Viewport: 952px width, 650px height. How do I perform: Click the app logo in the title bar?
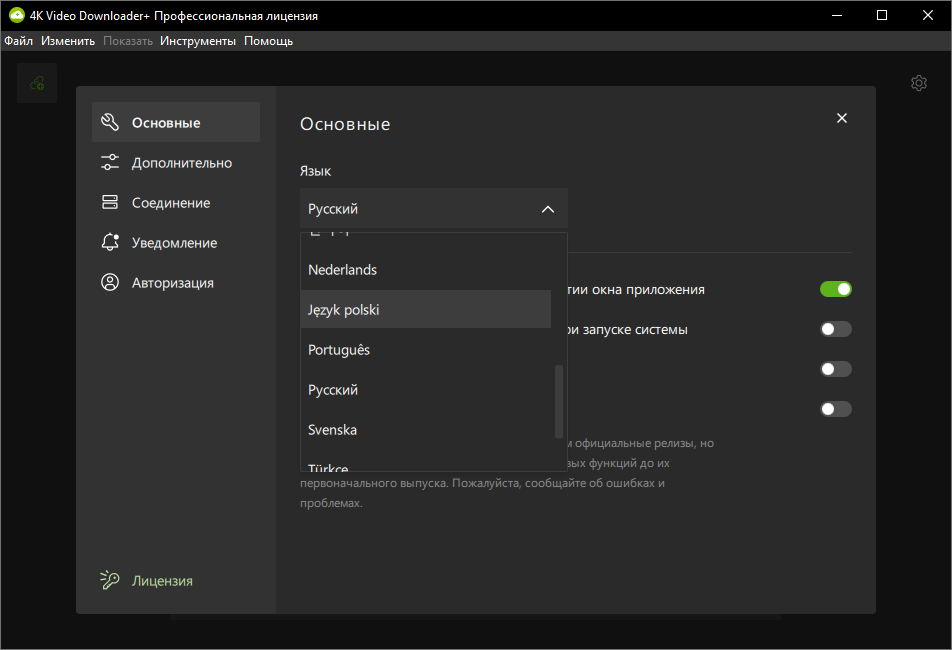click(x=16, y=15)
